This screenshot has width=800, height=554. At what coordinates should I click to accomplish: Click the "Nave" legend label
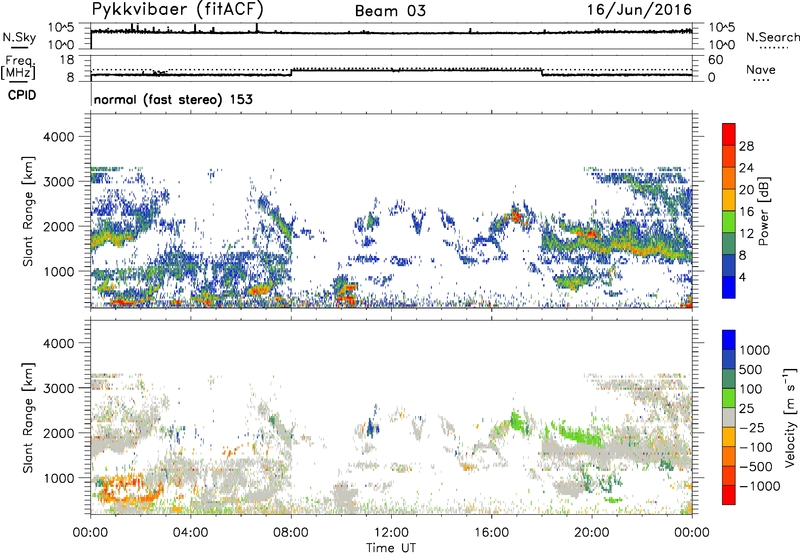pos(761,69)
